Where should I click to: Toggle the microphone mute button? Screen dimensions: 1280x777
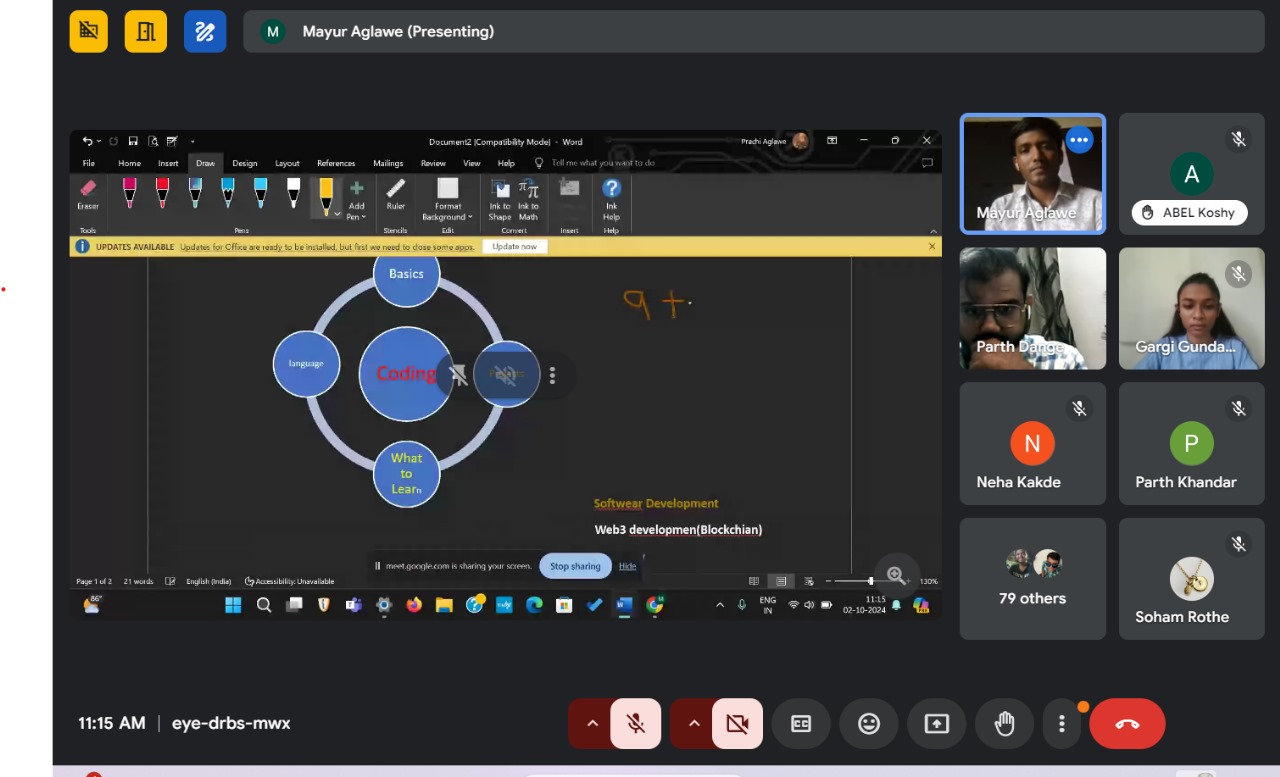click(x=635, y=724)
